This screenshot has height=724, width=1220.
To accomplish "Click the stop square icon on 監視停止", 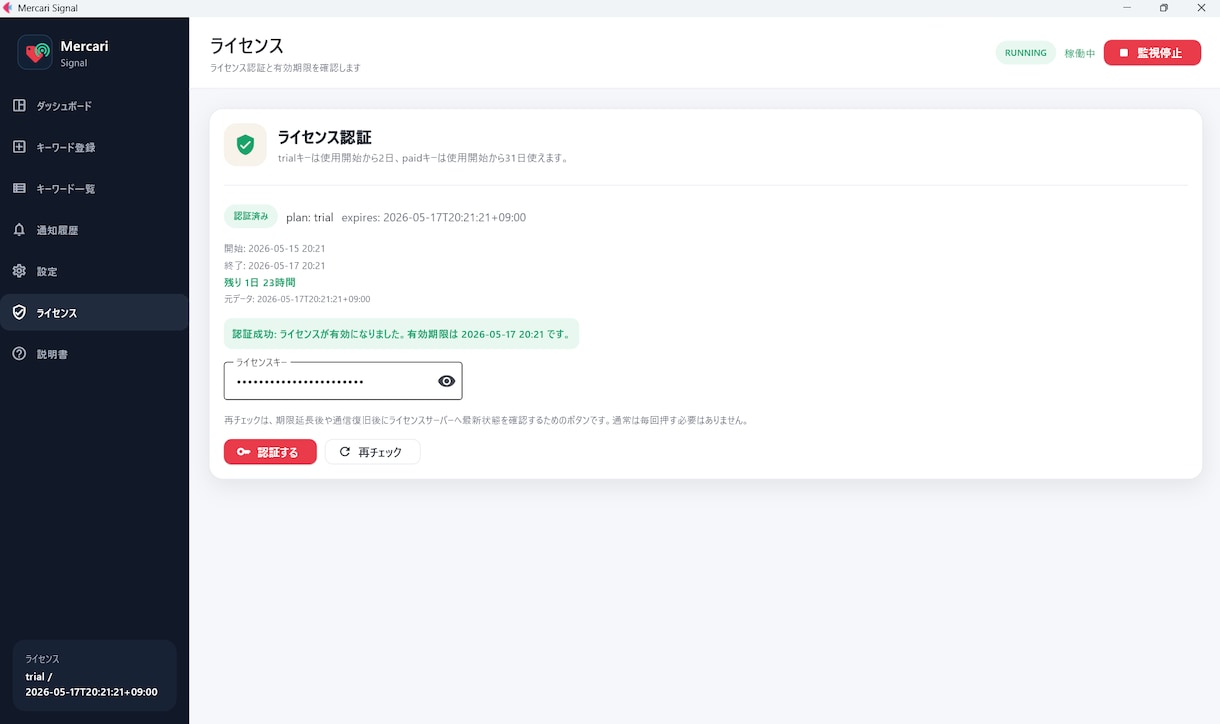I will (x=1124, y=53).
